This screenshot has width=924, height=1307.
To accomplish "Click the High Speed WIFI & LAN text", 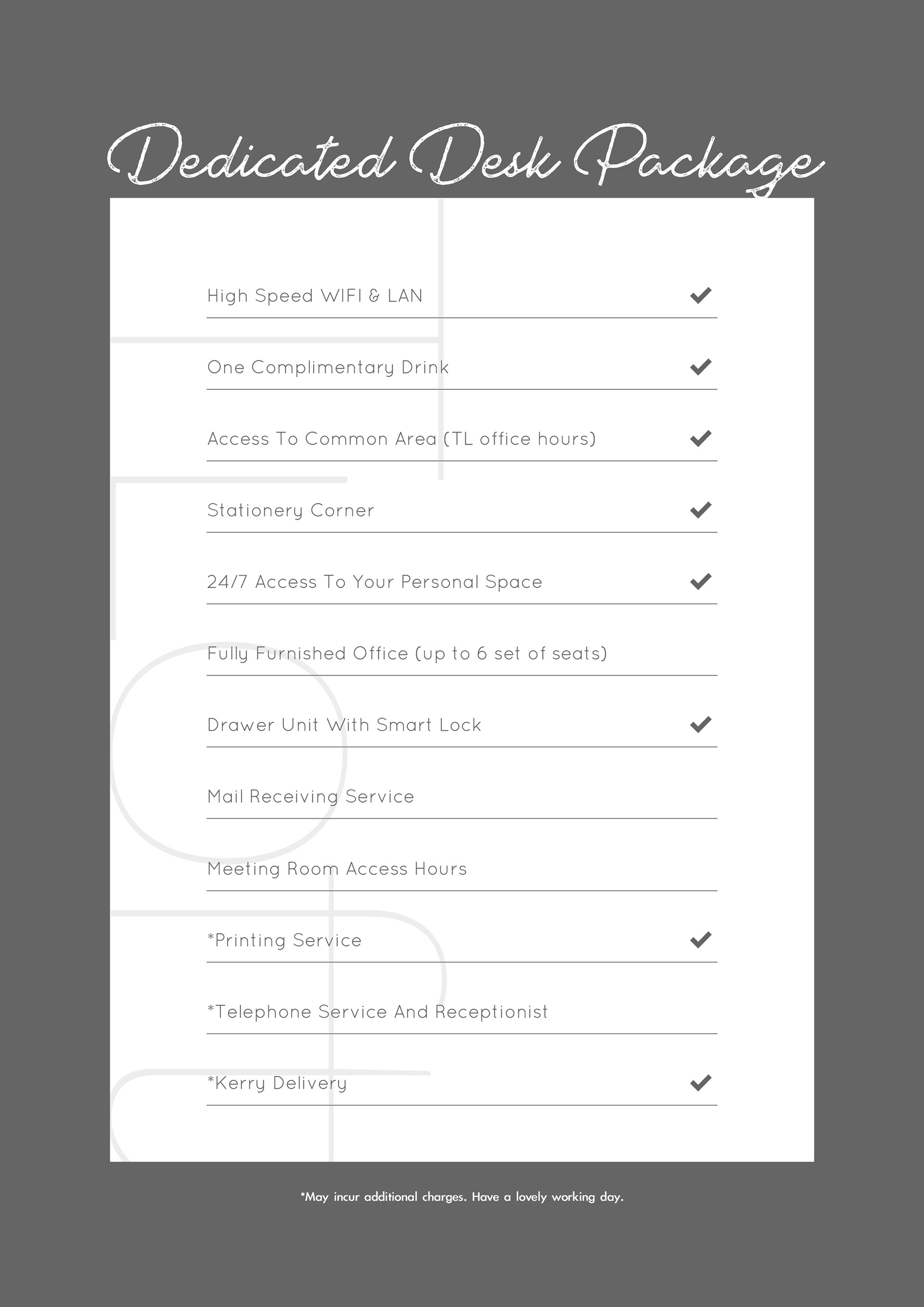I will click(315, 296).
